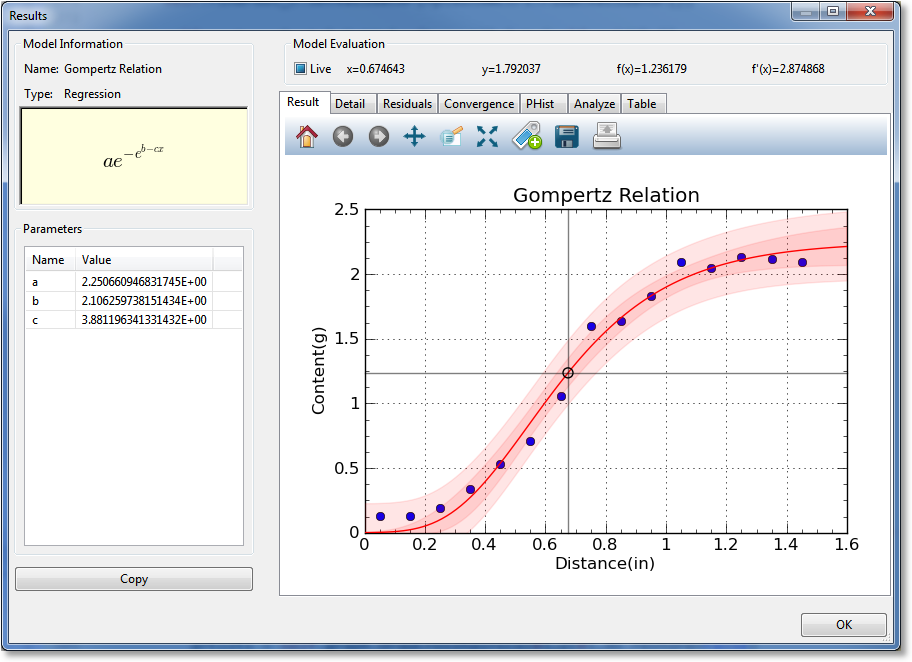Click the Type: Regression label
This screenshot has height=662, width=912.
pos(72,94)
